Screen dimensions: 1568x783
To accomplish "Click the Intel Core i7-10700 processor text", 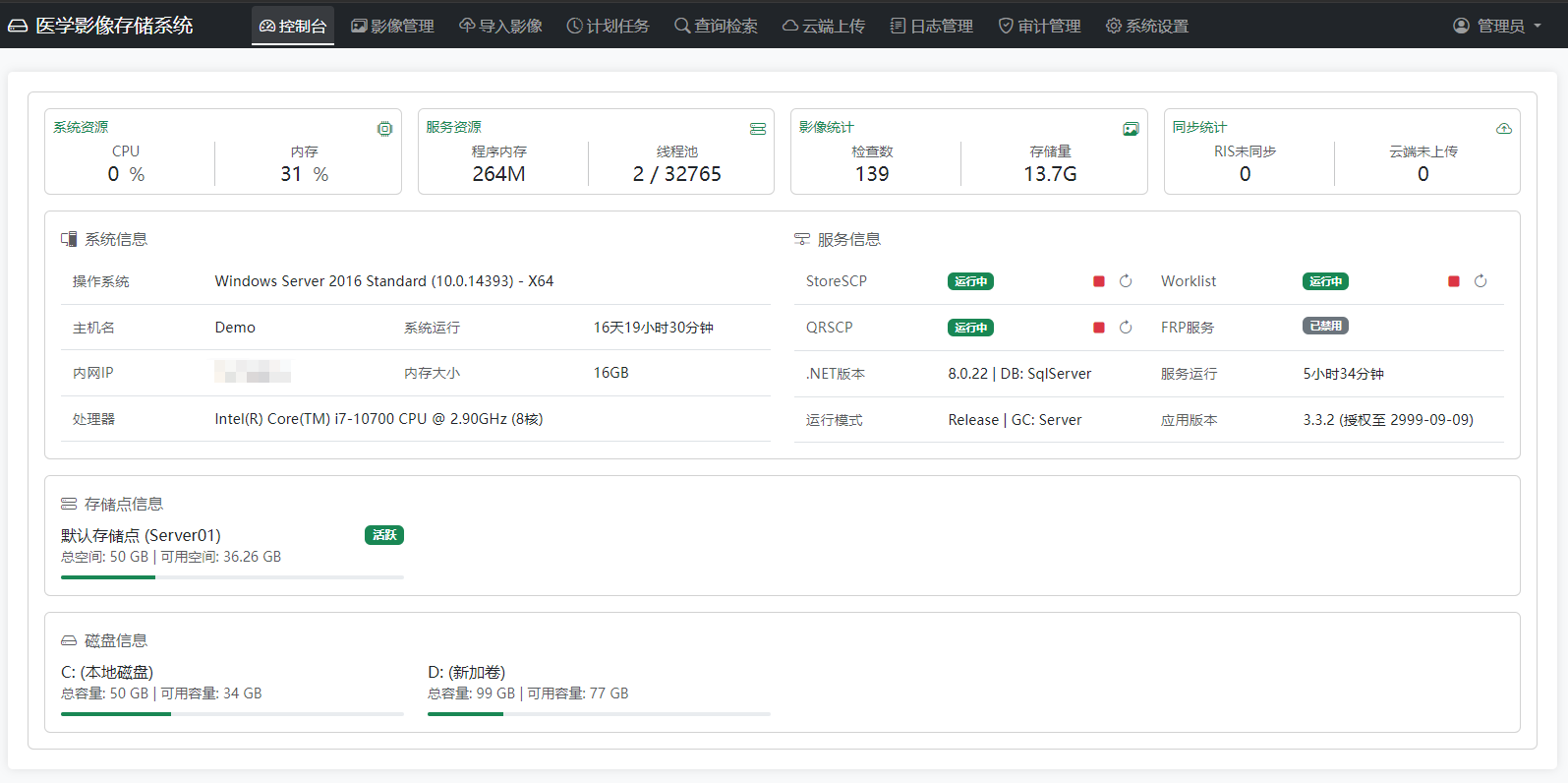I will pyautogui.click(x=378, y=419).
